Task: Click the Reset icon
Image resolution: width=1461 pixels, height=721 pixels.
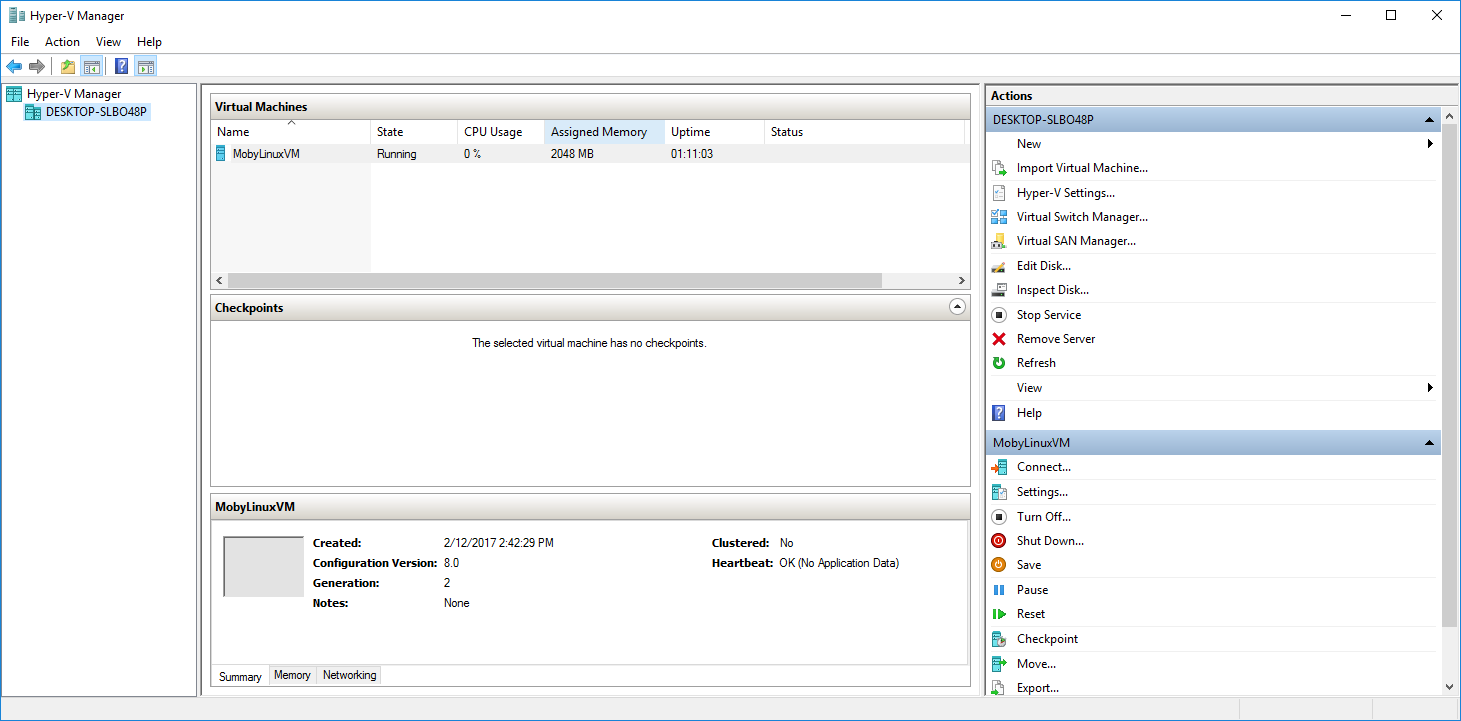Action: [998, 614]
